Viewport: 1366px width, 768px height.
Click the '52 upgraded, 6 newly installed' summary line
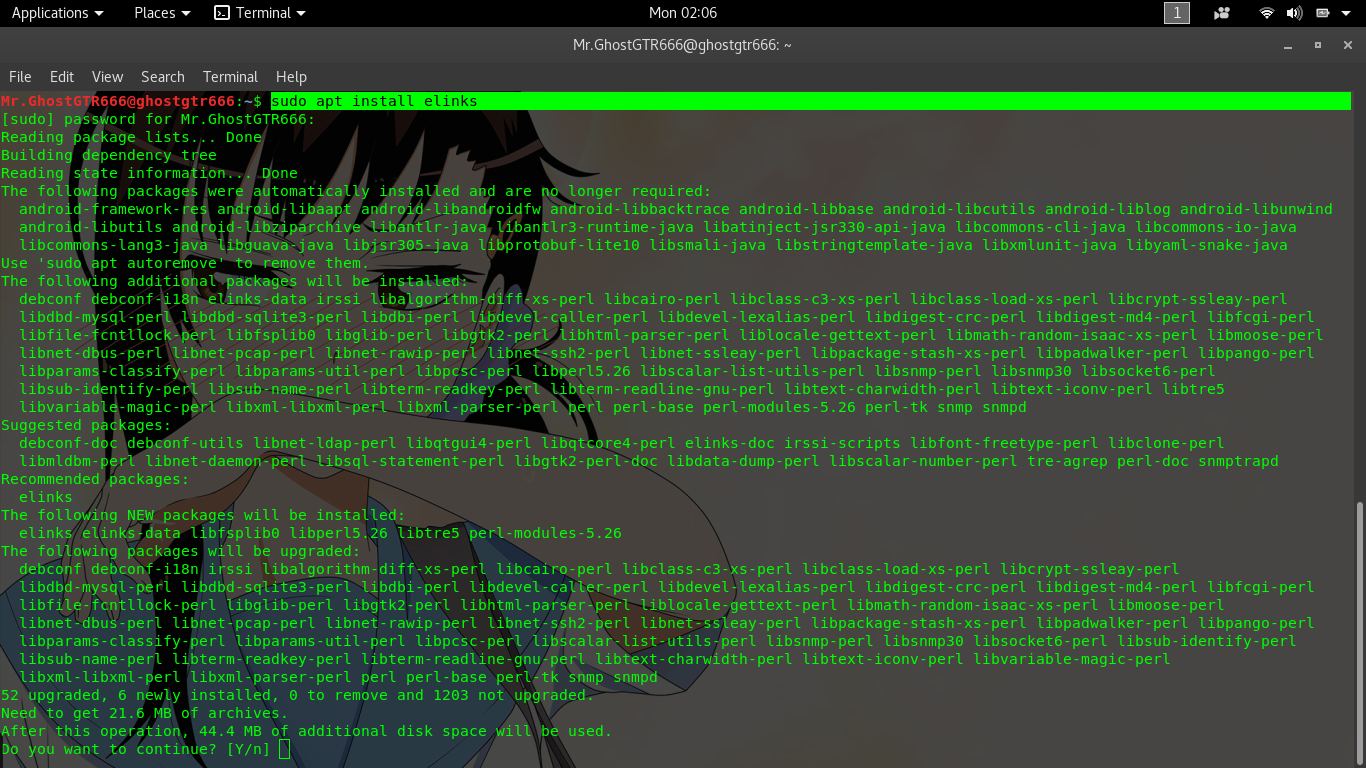point(297,695)
